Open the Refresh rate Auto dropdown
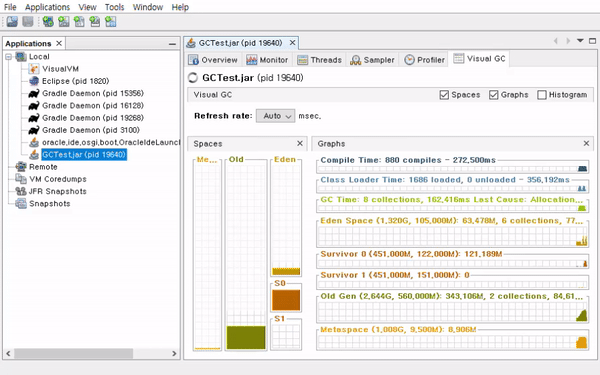Screen dimensions: 600x375 276,116
